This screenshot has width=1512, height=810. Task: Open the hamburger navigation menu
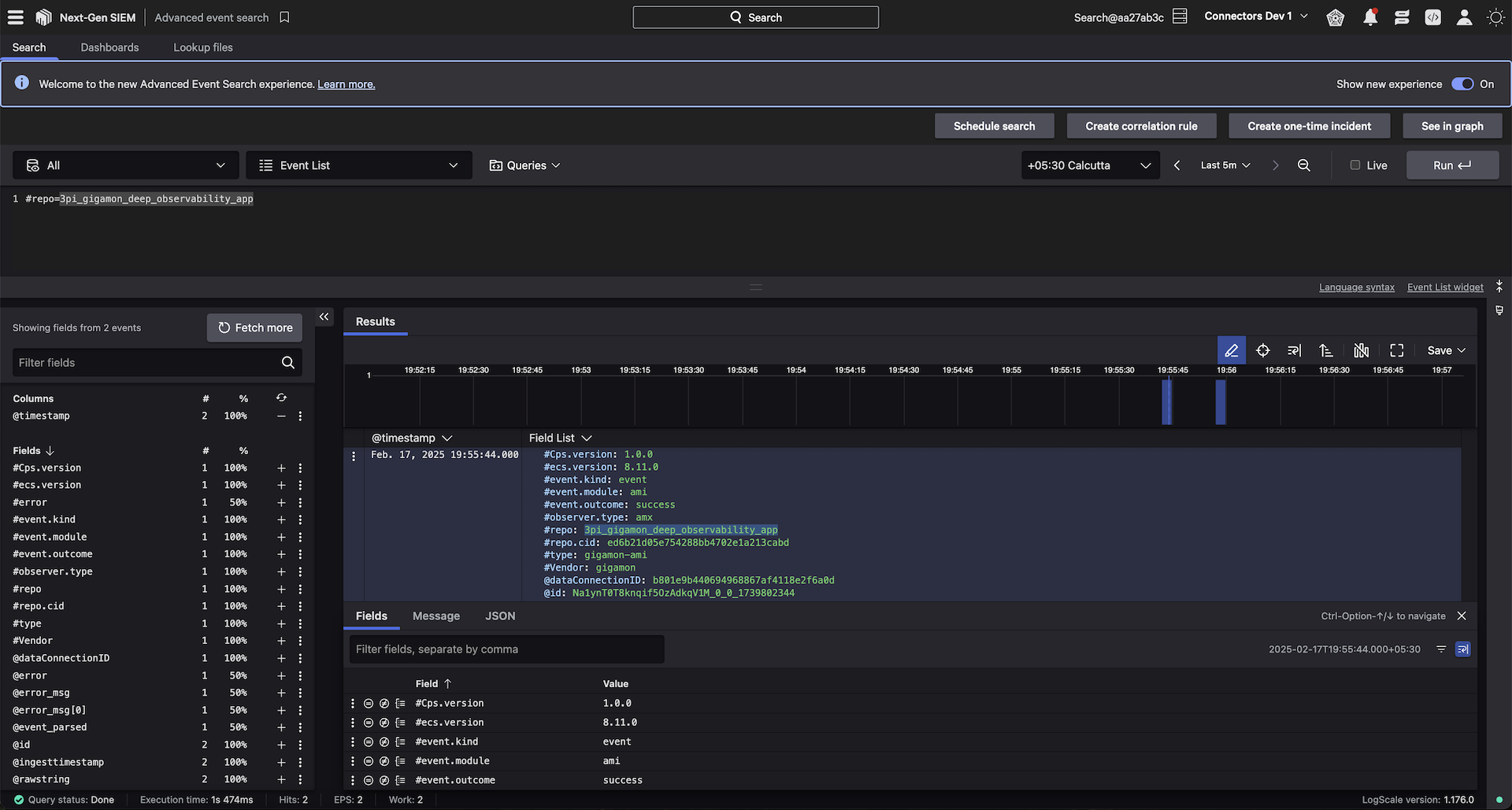tap(15, 17)
